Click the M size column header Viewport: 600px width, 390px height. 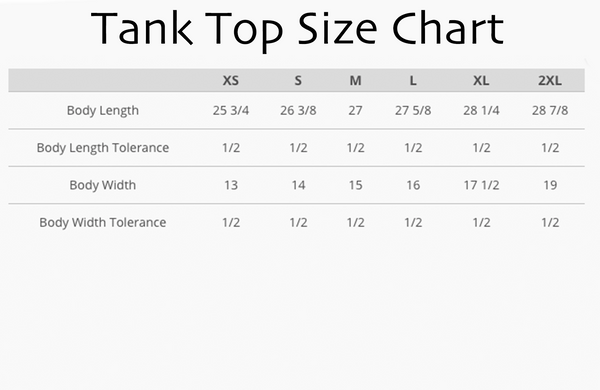pos(355,81)
